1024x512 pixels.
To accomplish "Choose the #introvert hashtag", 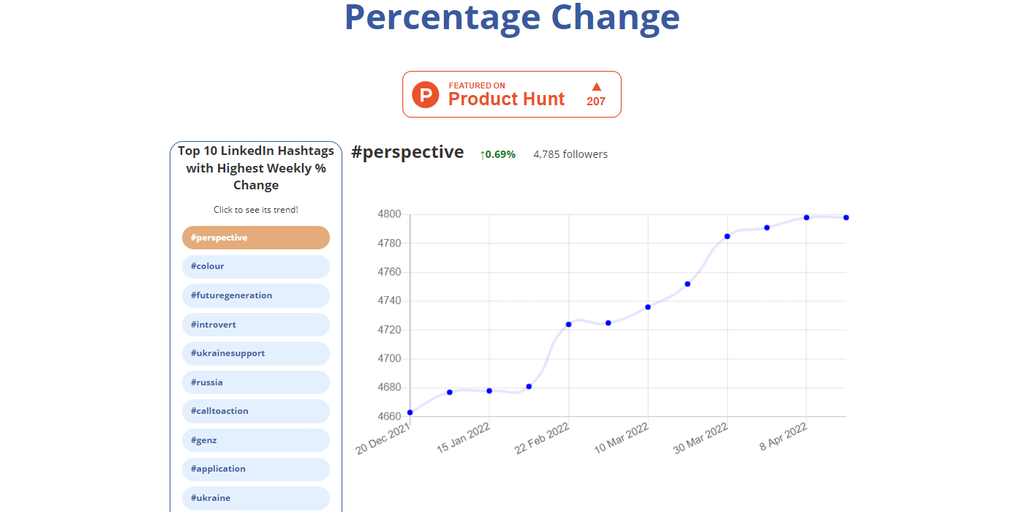I will pyautogui.click(x=256, y=325).
